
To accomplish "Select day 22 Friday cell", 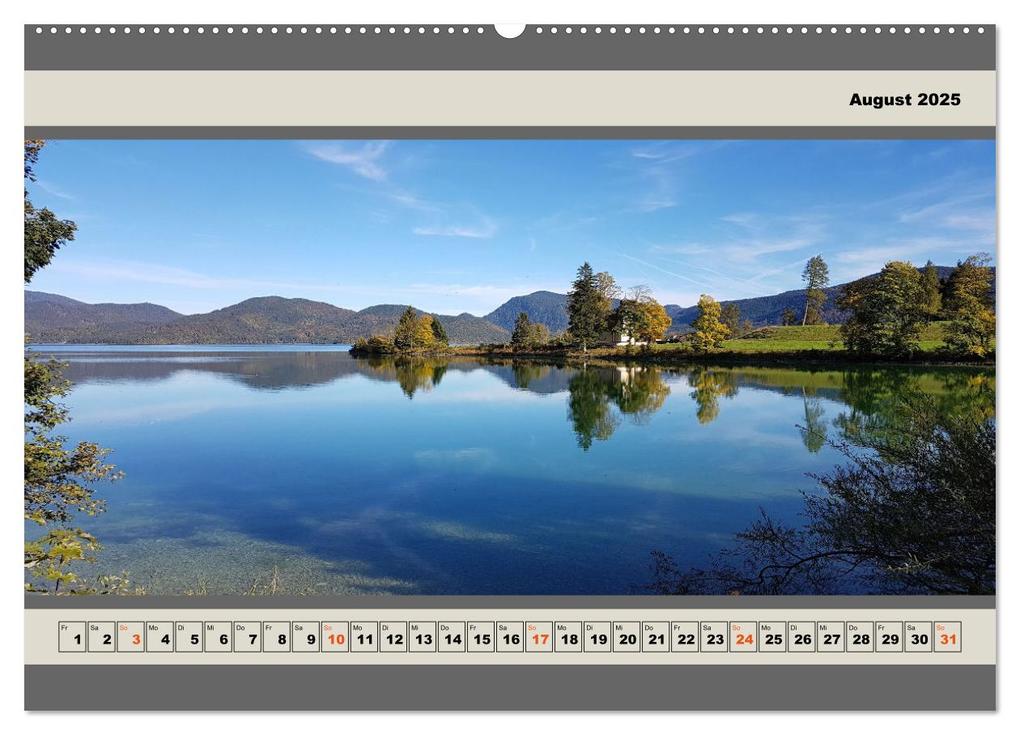I will (685, 637).
